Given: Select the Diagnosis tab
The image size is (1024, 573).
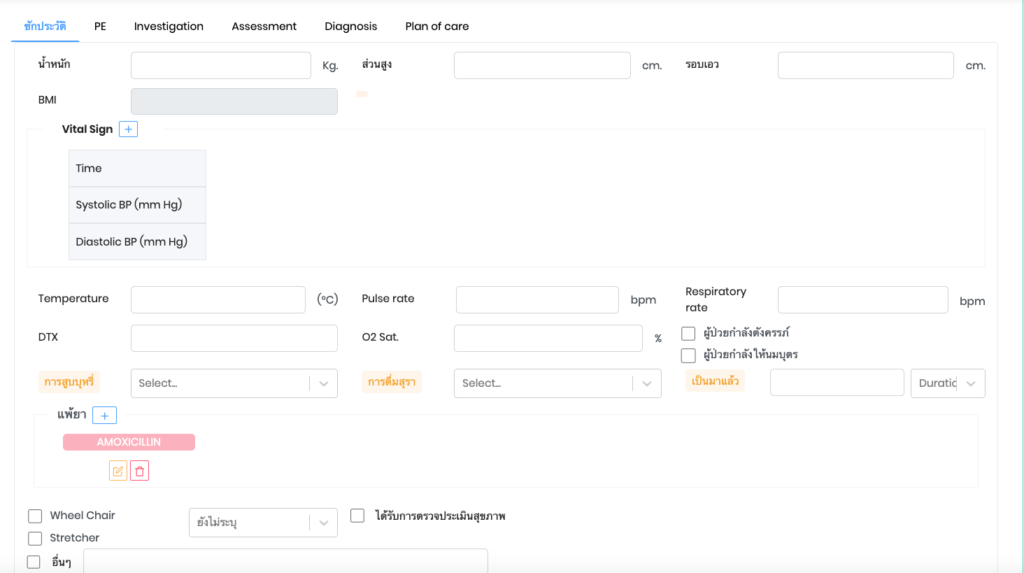Looking at the screenshot, I should (351, 26).
